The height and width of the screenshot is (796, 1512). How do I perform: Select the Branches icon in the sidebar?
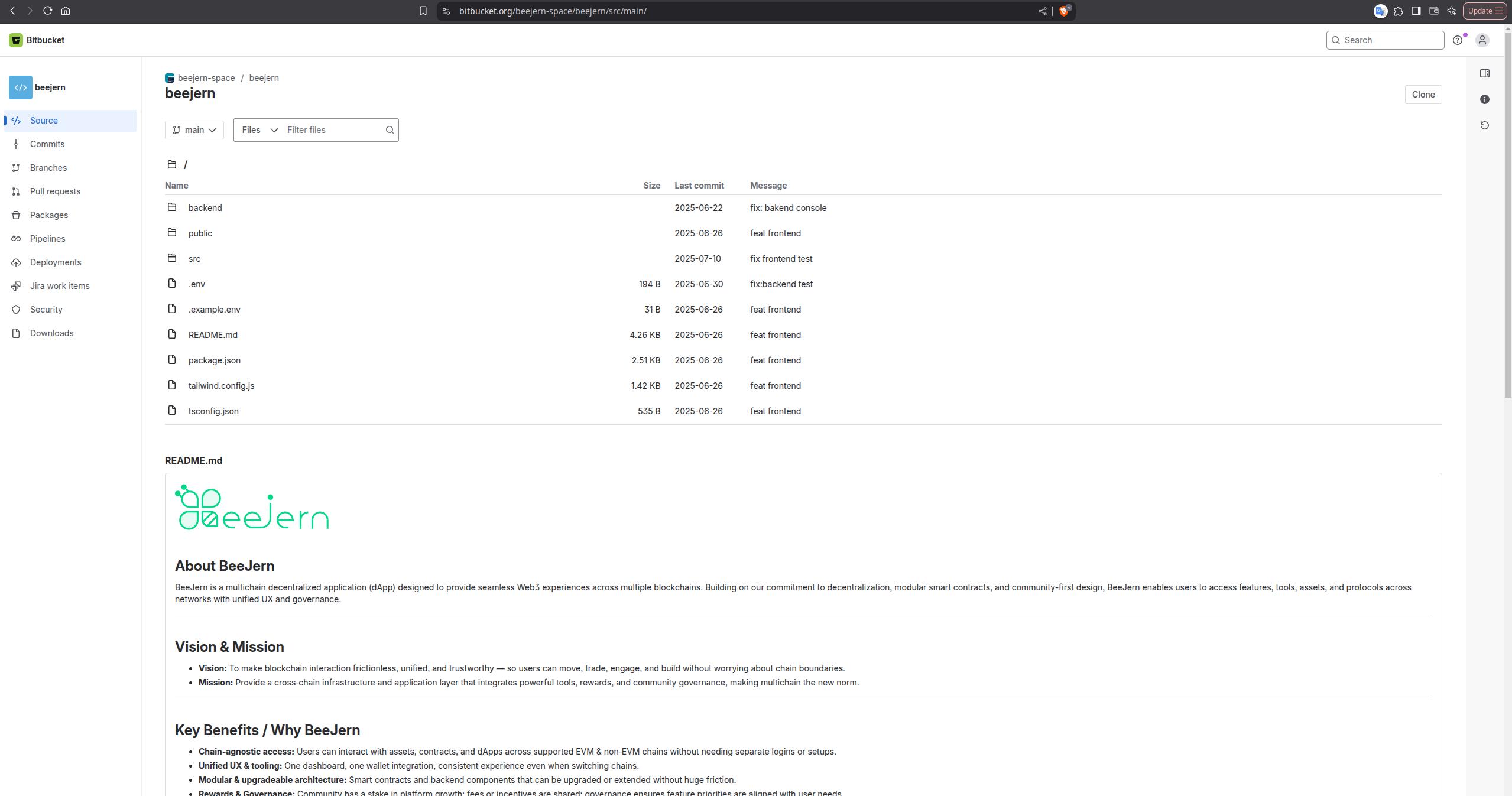coord(16,167)
